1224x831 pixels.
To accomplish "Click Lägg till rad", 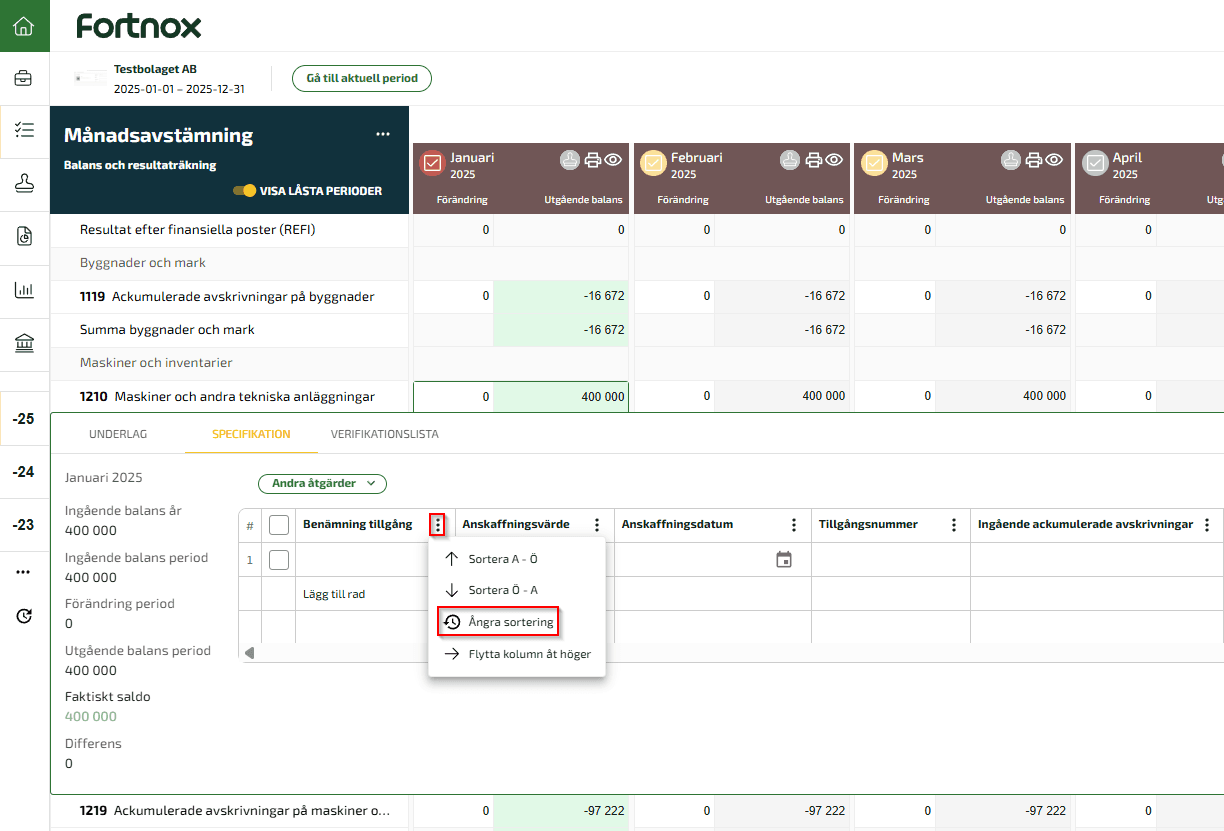I will (334, 594).
